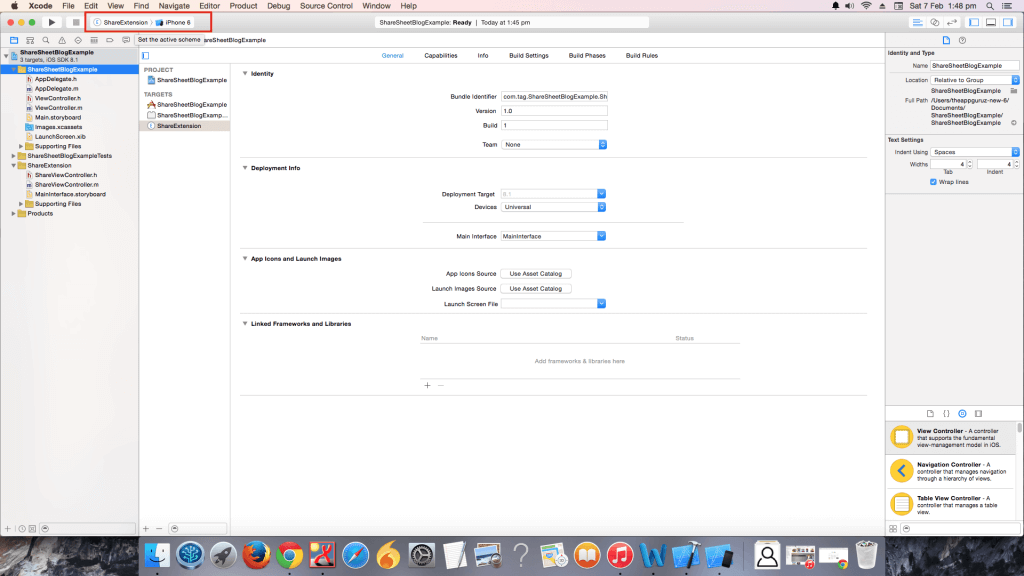The width and height of the screenshot is (1024, 576).
Task: Use Asset Catalog for Launch Images Source
Action: (536, 289)
